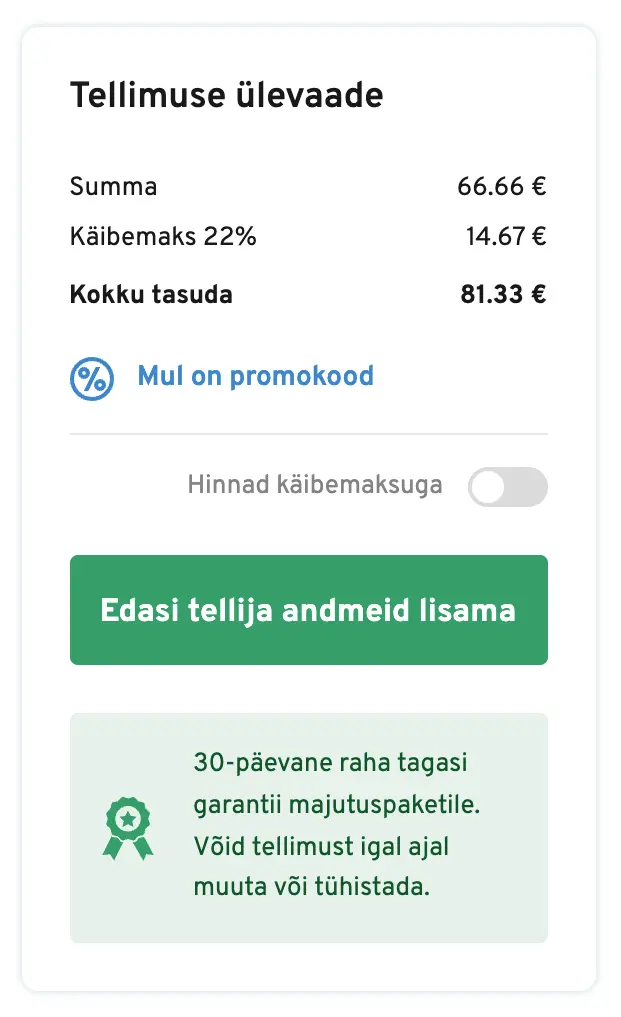Click the 'Hinnad käibemaksuga' label text
This screenshot has width=621, height=1017.
point(315,487)
